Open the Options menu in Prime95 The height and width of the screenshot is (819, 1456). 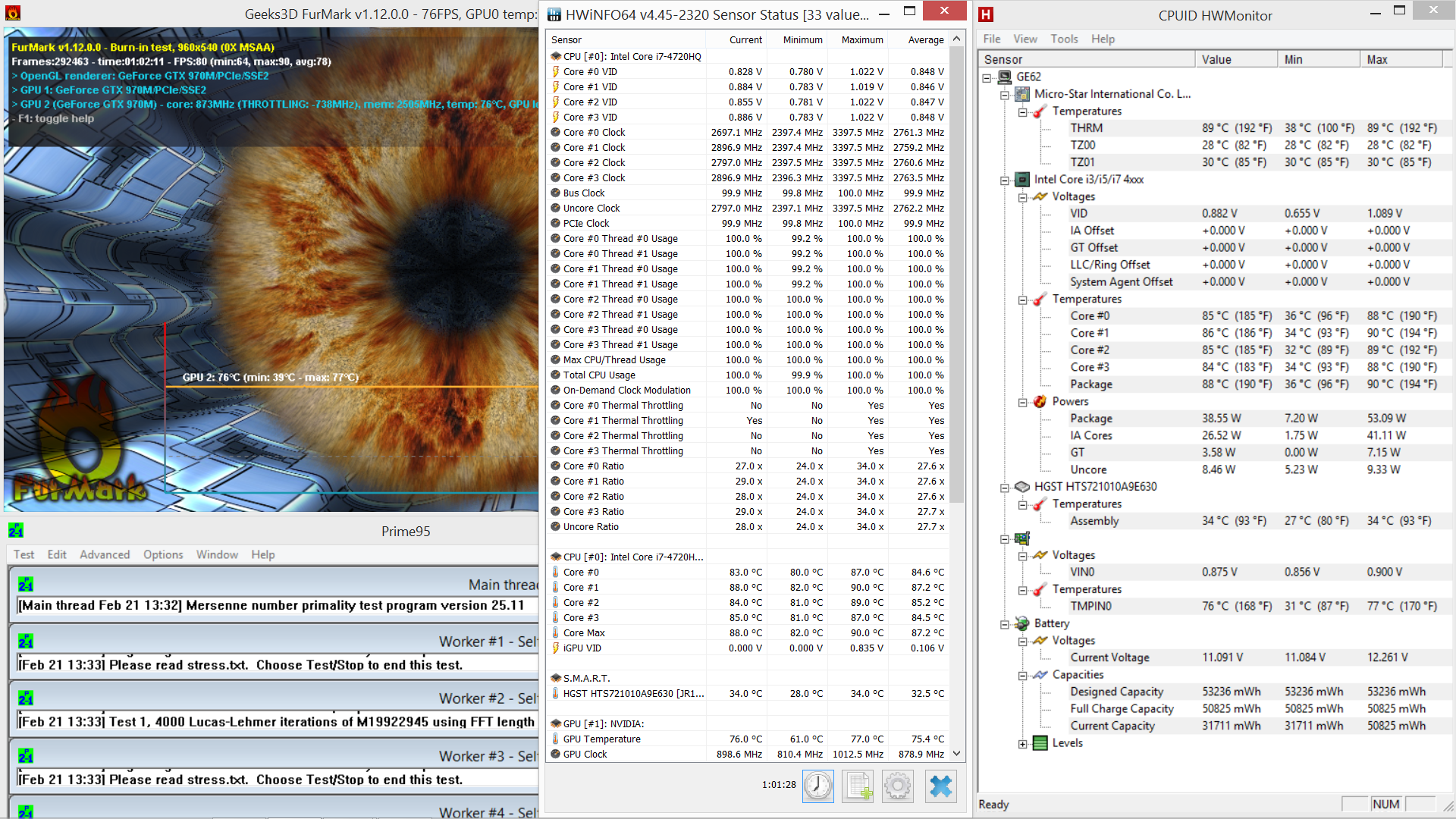163,554
